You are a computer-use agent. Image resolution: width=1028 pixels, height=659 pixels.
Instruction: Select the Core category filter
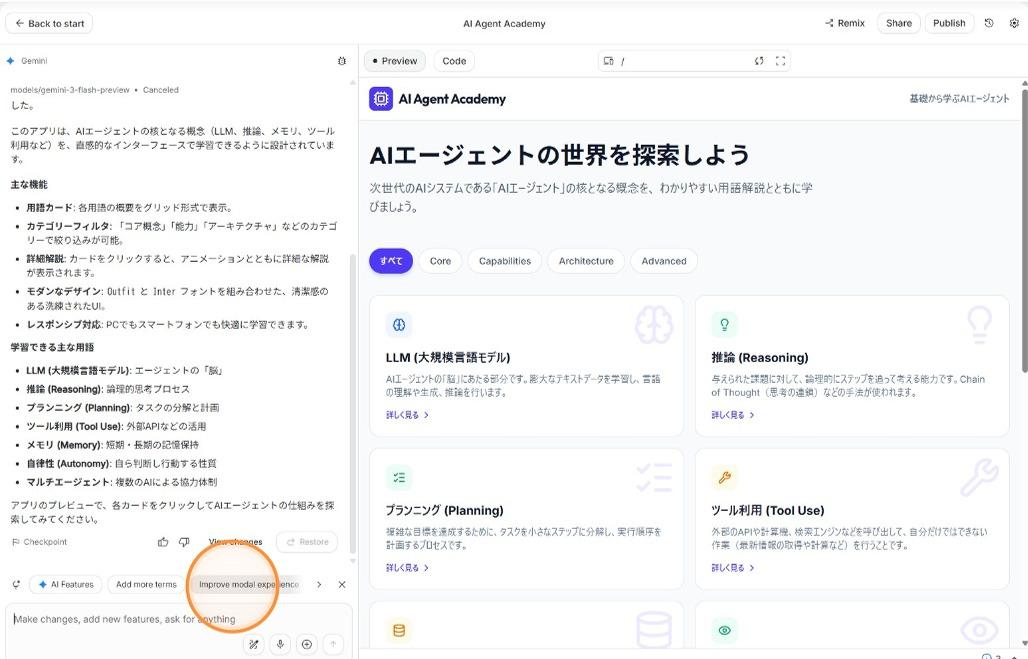tap(440, 261)
